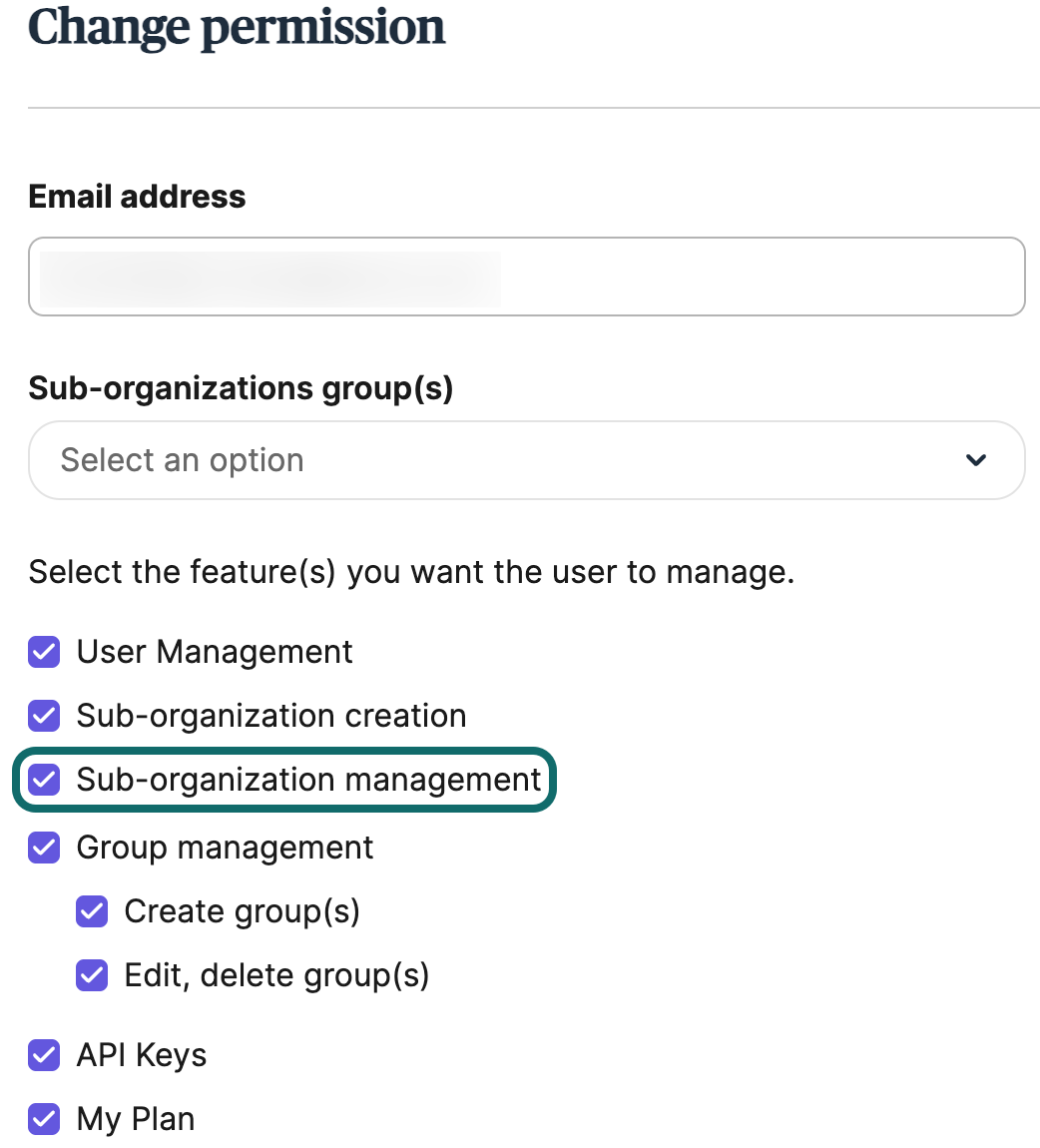Viewport: 1040px width, 1148px height.
Task: Click the Sub-organizations group(s) label
Action: pos(240,388)
